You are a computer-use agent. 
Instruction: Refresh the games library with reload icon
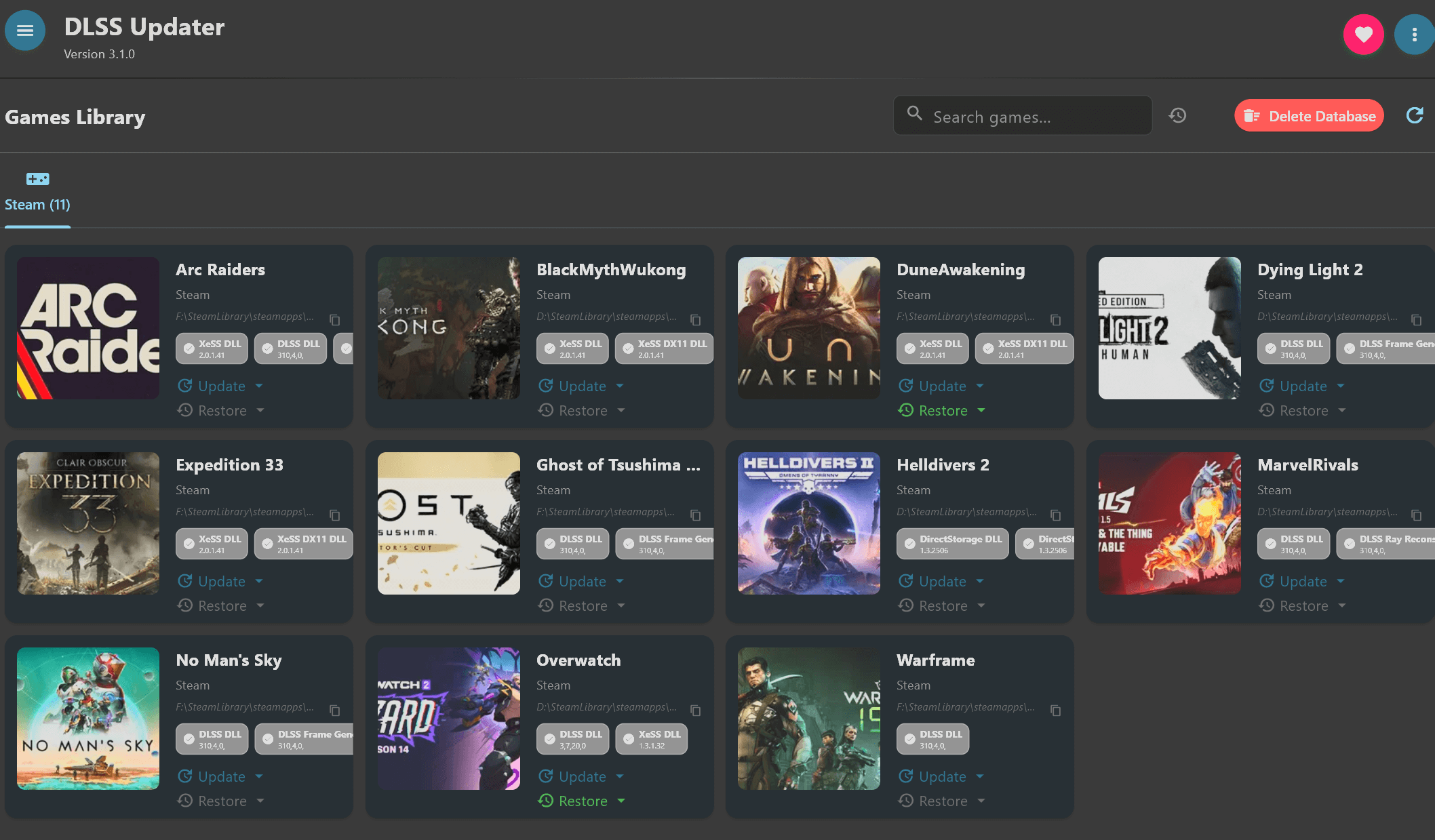[1415, 115]
